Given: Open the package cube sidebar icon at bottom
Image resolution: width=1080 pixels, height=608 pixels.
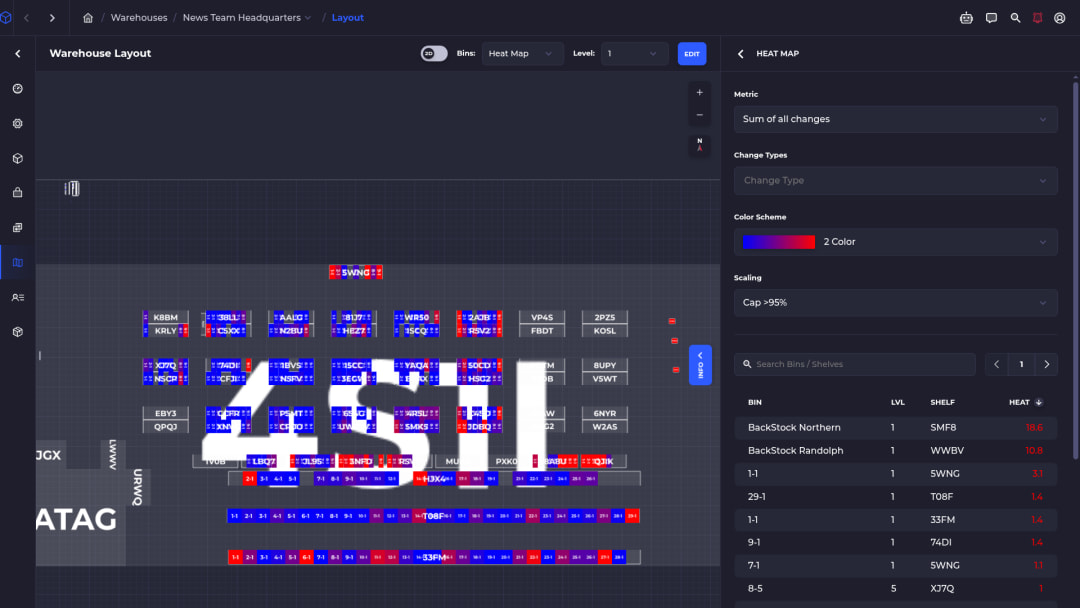Looking at the screenshot, I should 18,332.
